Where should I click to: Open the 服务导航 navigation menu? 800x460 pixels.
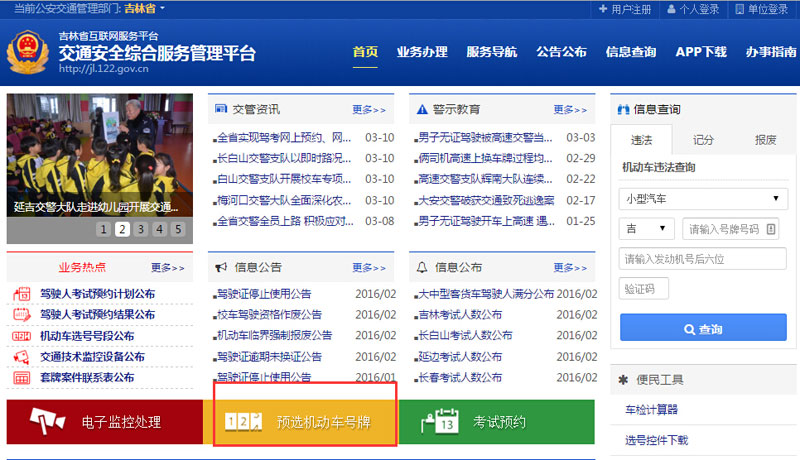491,52
